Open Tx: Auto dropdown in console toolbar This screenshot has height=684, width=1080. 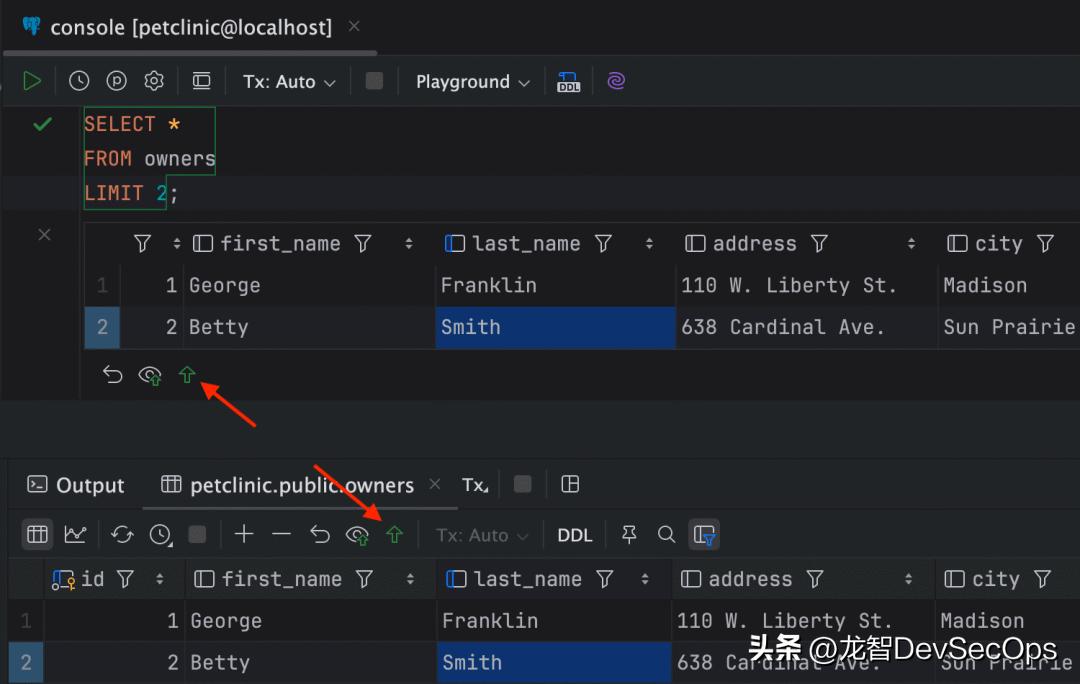point(289,82)
